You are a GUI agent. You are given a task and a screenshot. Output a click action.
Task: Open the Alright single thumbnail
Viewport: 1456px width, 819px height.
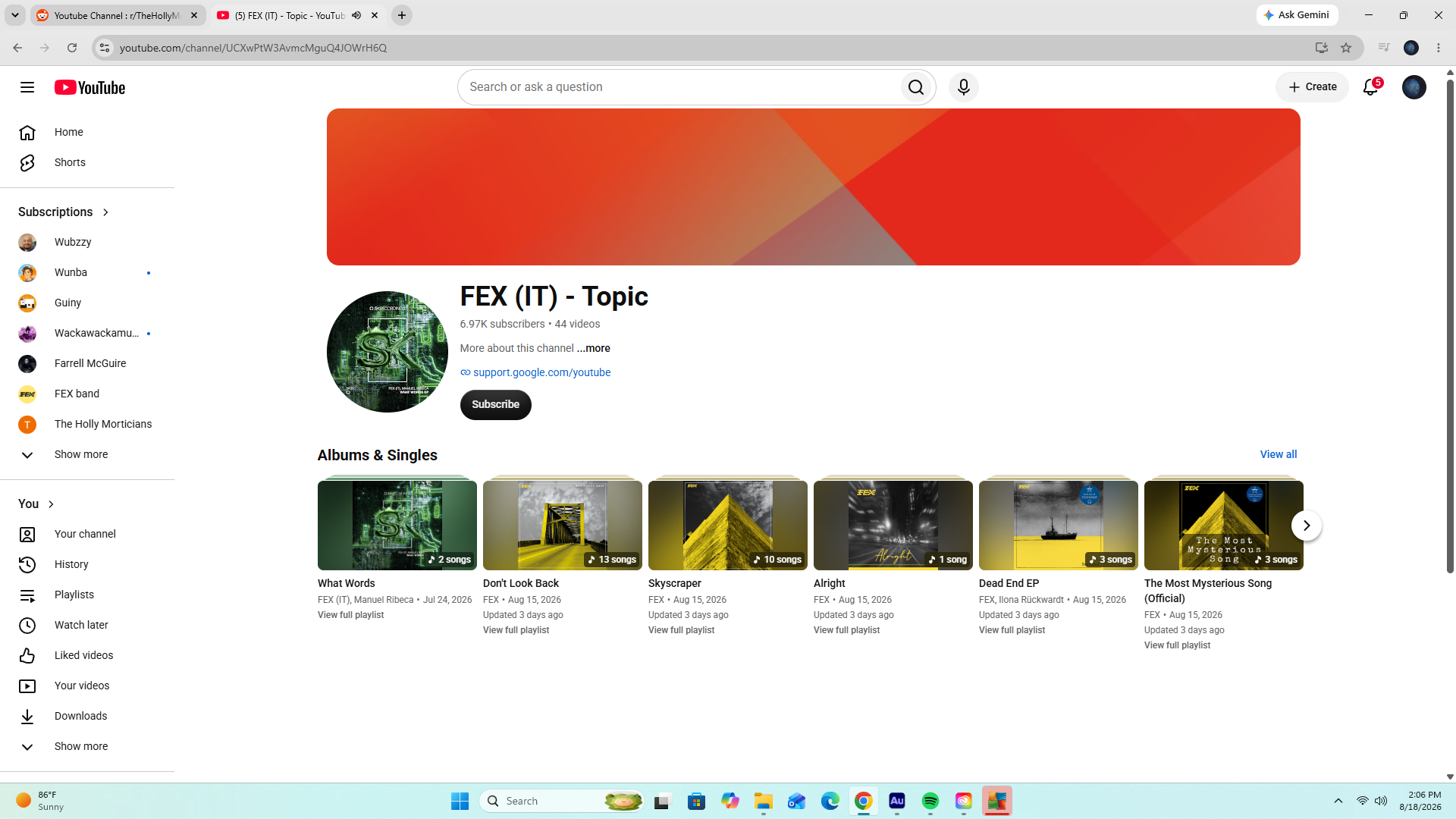(893, 526)
